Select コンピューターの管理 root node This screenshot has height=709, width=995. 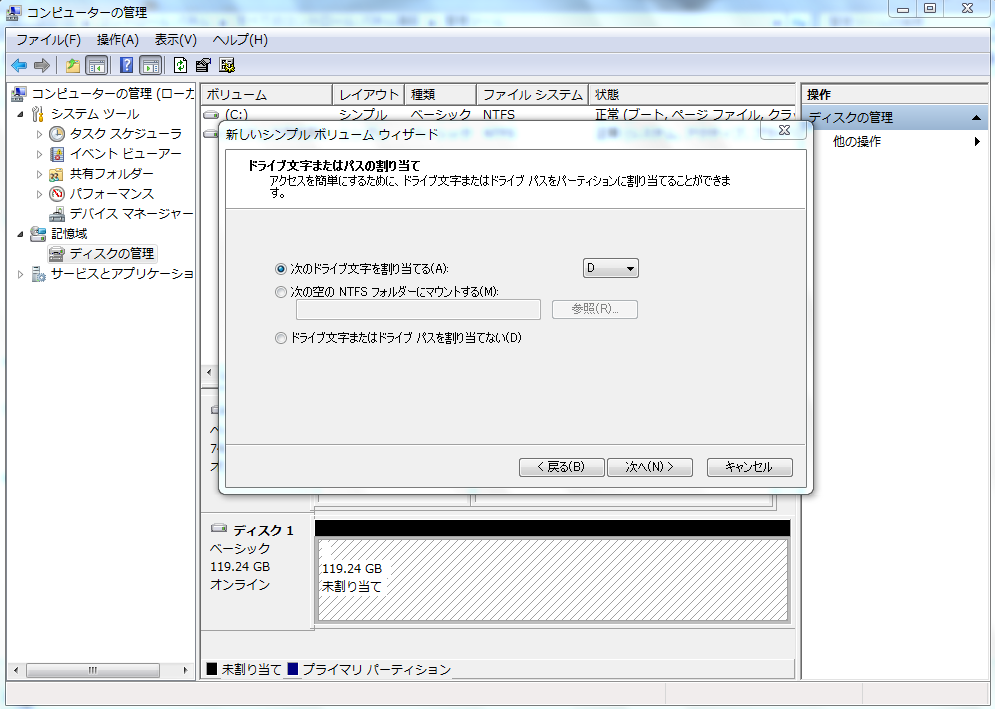(x=112, y=94)
